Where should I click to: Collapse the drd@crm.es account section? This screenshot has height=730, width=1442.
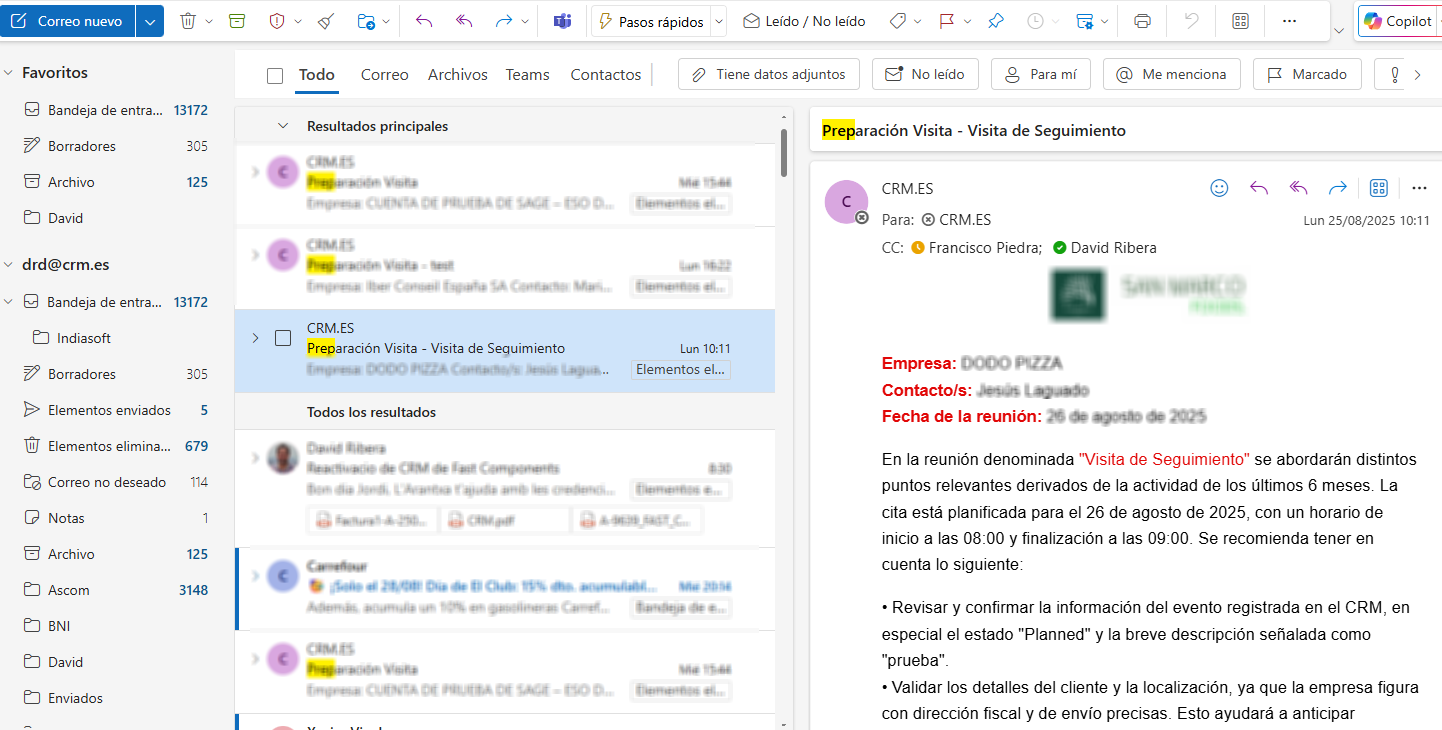tap(9, 265)
